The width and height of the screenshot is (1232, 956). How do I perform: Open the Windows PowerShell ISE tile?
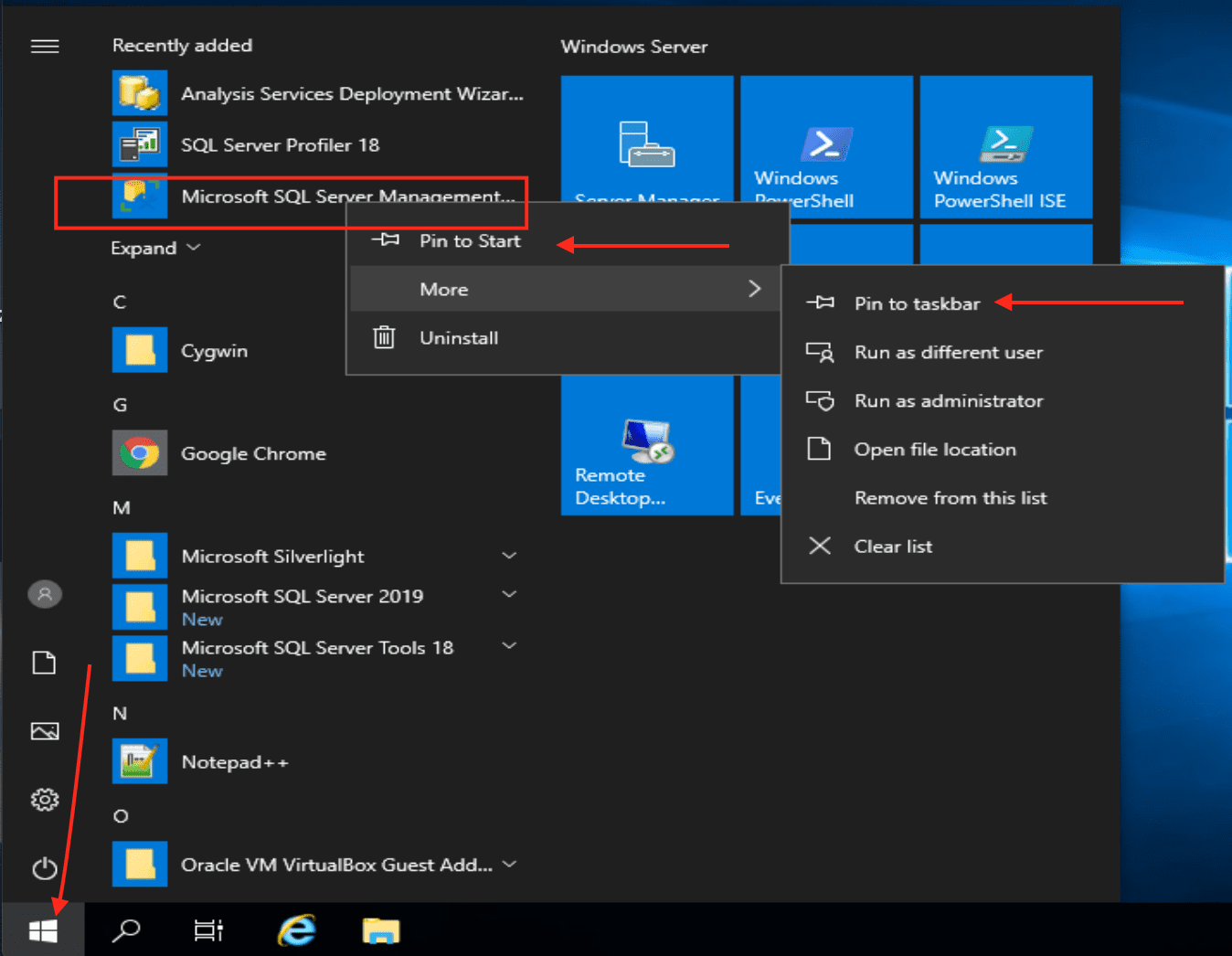pyautogui.click(x=1005, y=148)
